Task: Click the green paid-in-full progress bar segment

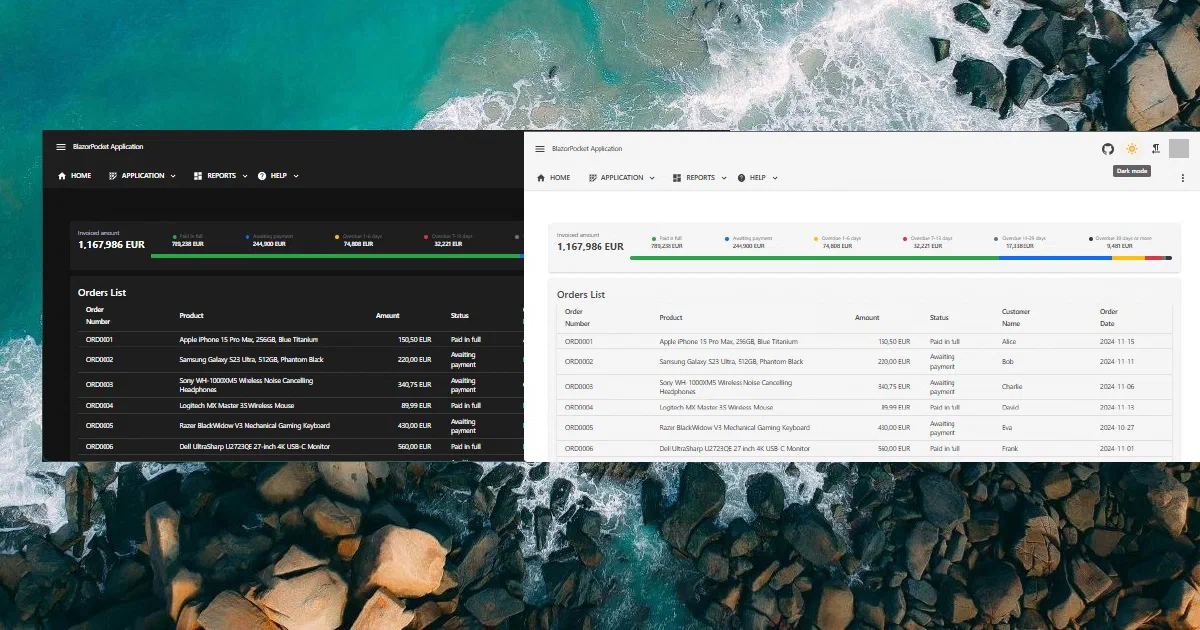Action: coord(814,258)
